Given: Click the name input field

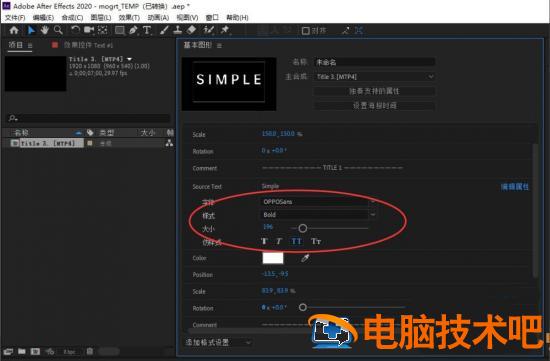Looking at the screenshot, I should (374, 62).
